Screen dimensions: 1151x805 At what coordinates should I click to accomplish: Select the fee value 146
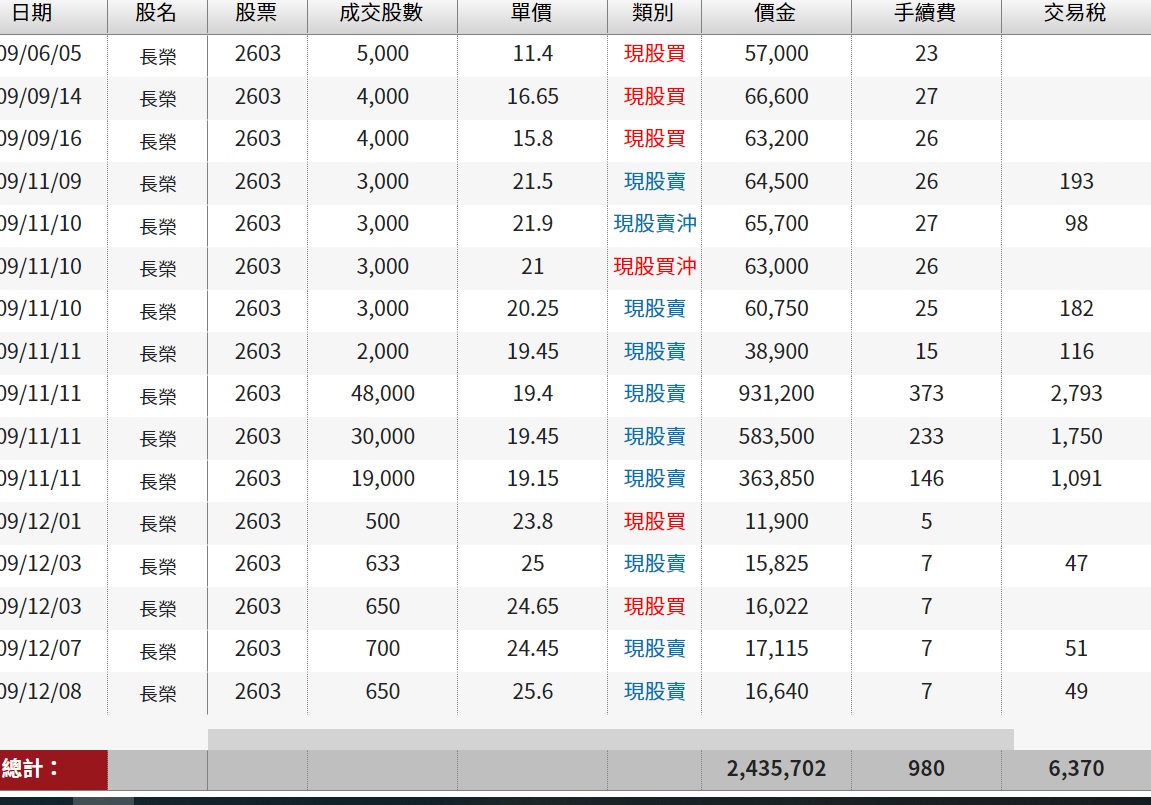pyautogui.click(x=926, y=479)
